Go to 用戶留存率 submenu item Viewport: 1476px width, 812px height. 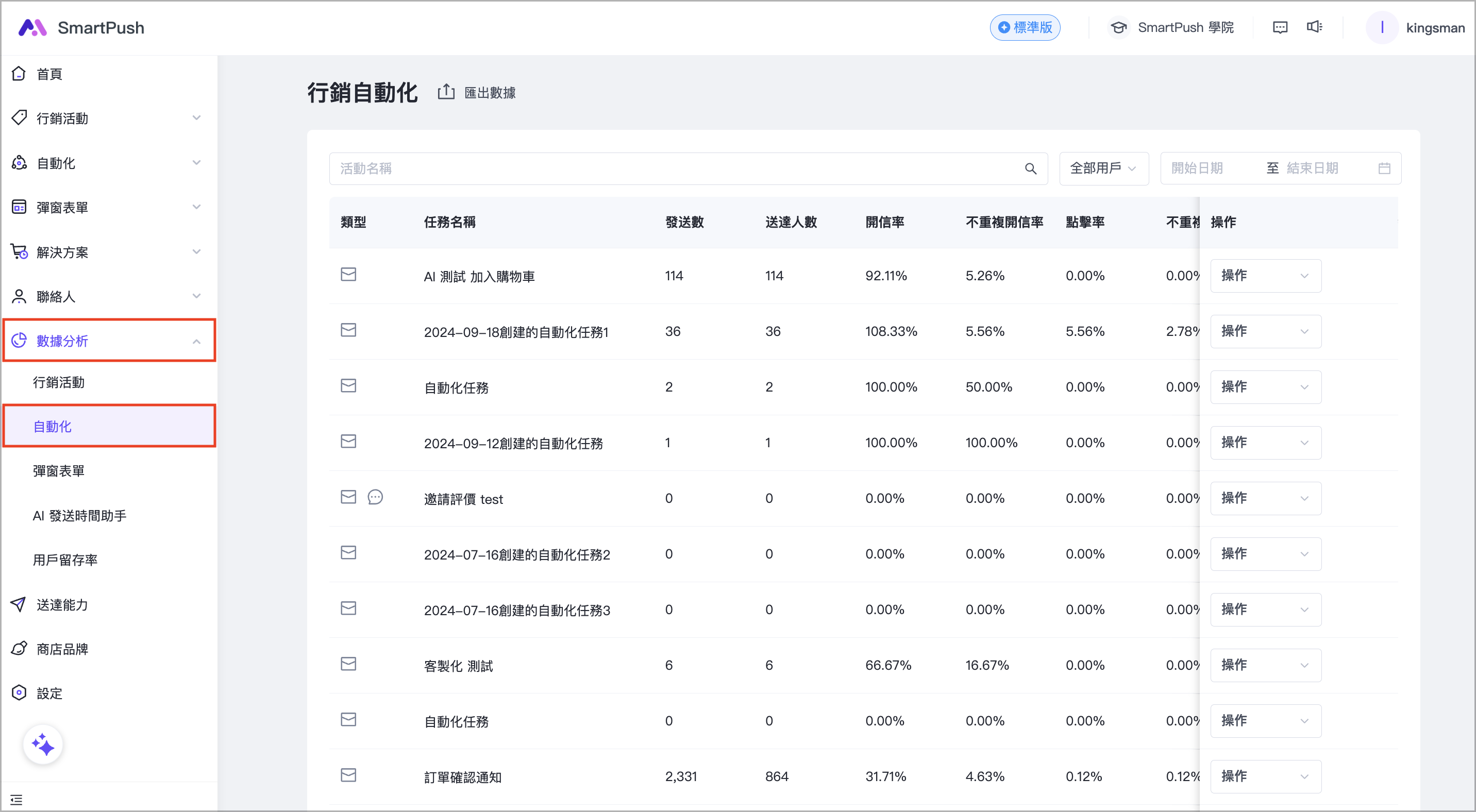click(x=65, y=560)
